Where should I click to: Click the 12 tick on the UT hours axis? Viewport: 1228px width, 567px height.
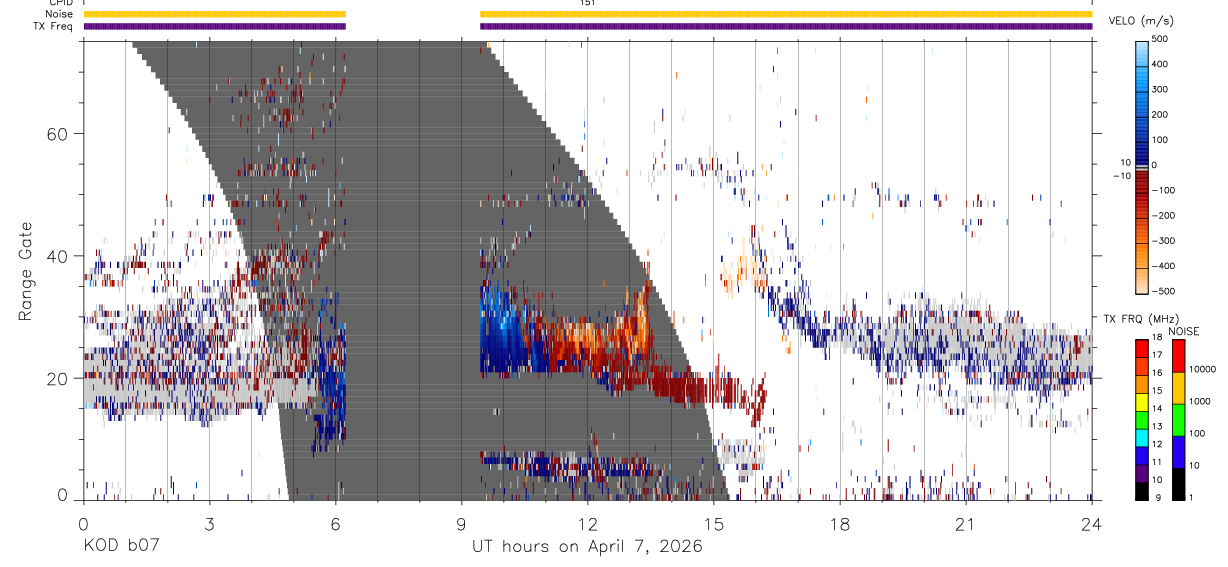pos(587,523)
